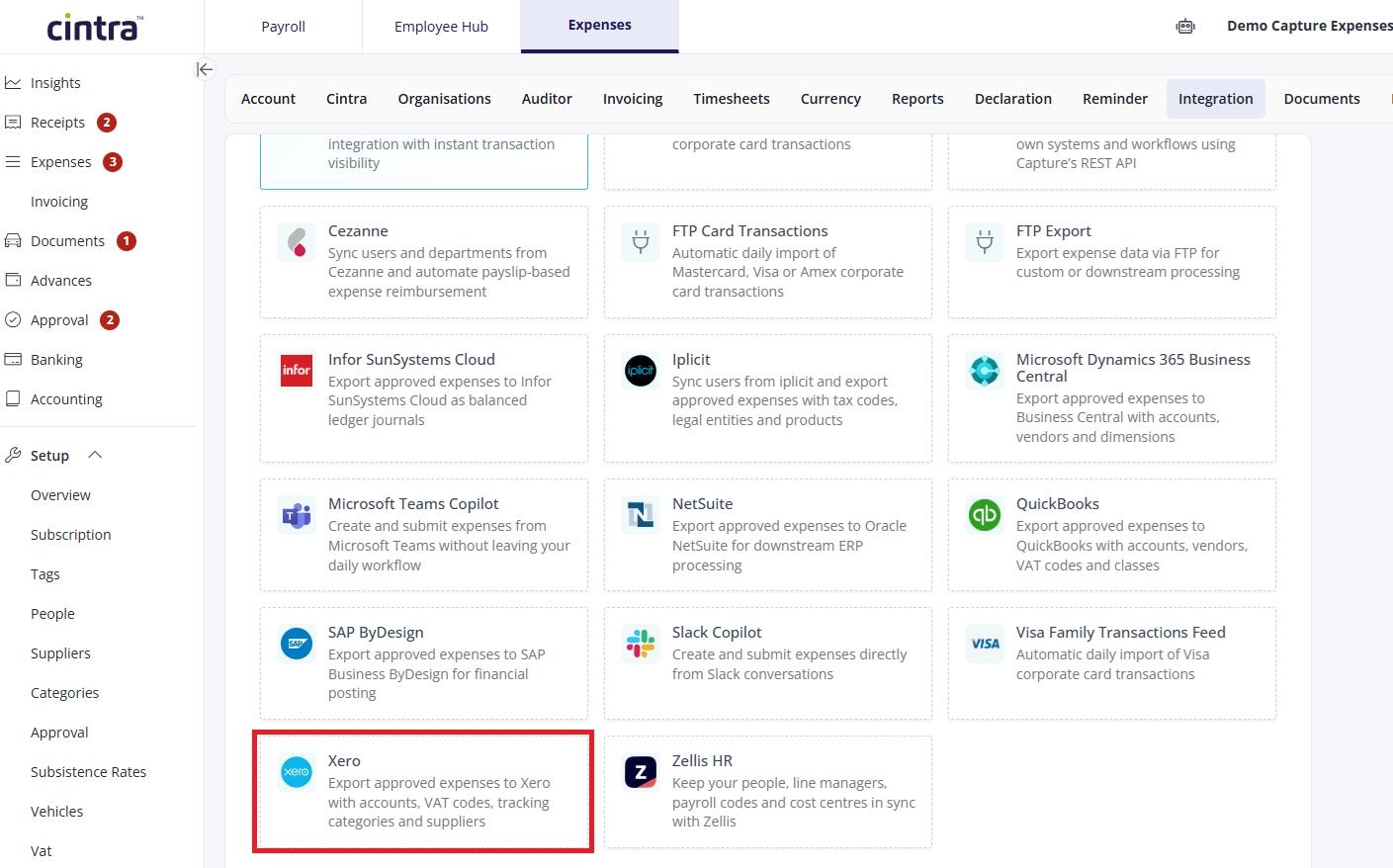The width and height of the screenshot is (1393, 868).
Task: Open People under Setup
Action: [52, 614]
